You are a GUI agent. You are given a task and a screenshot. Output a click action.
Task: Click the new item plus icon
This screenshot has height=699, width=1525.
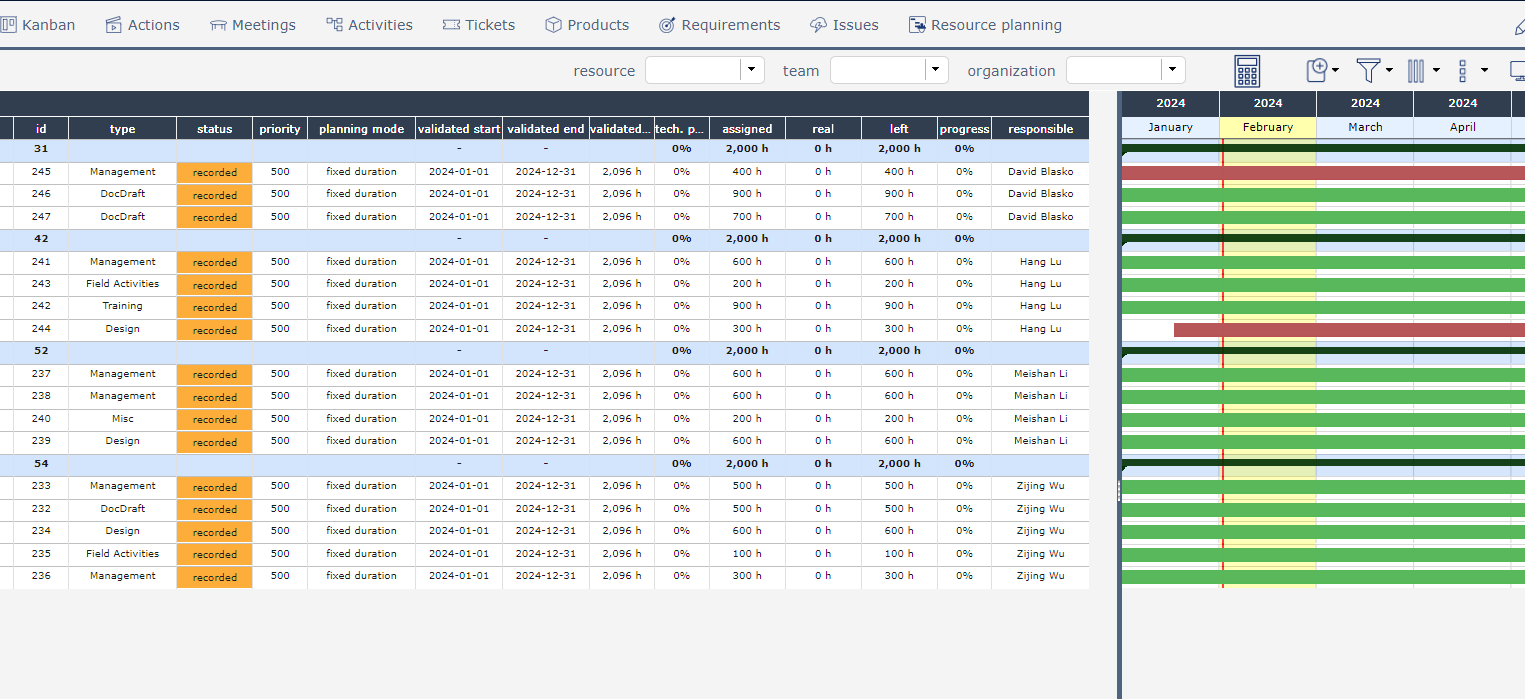(1317, 70)
